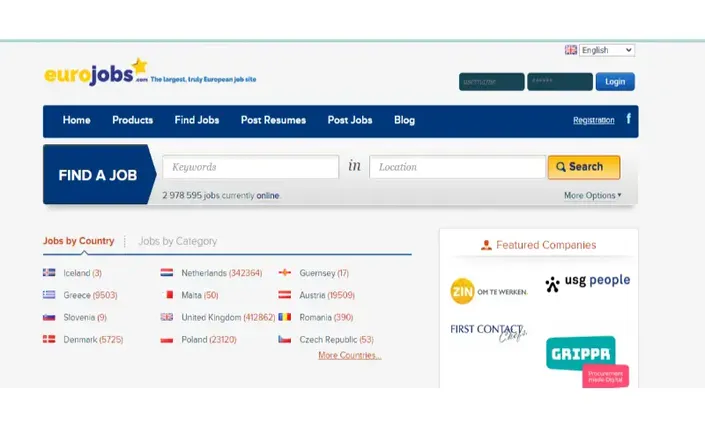Focus the password input field
Screen dimensions: 705x427
560,81
